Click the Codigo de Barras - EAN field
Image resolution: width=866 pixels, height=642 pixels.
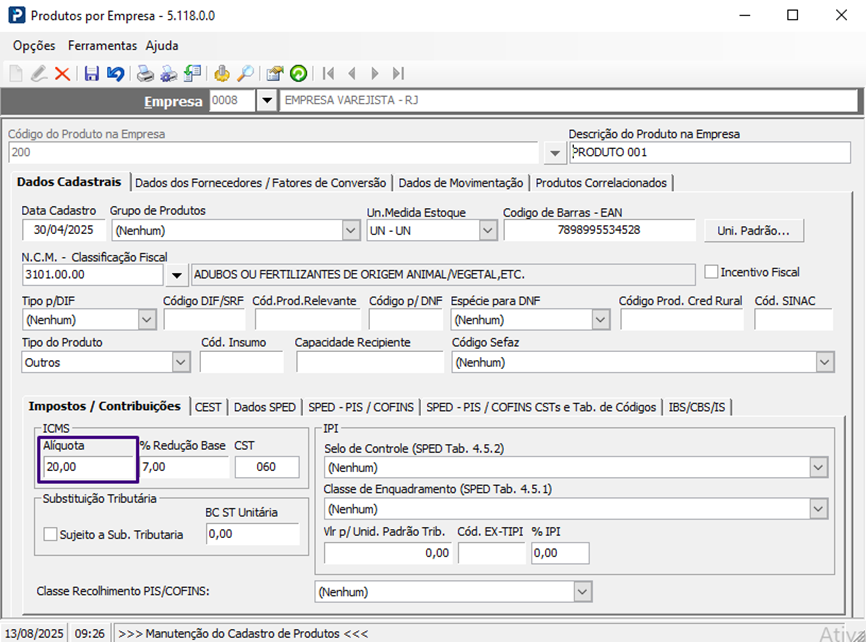click(x=599, y=231)
